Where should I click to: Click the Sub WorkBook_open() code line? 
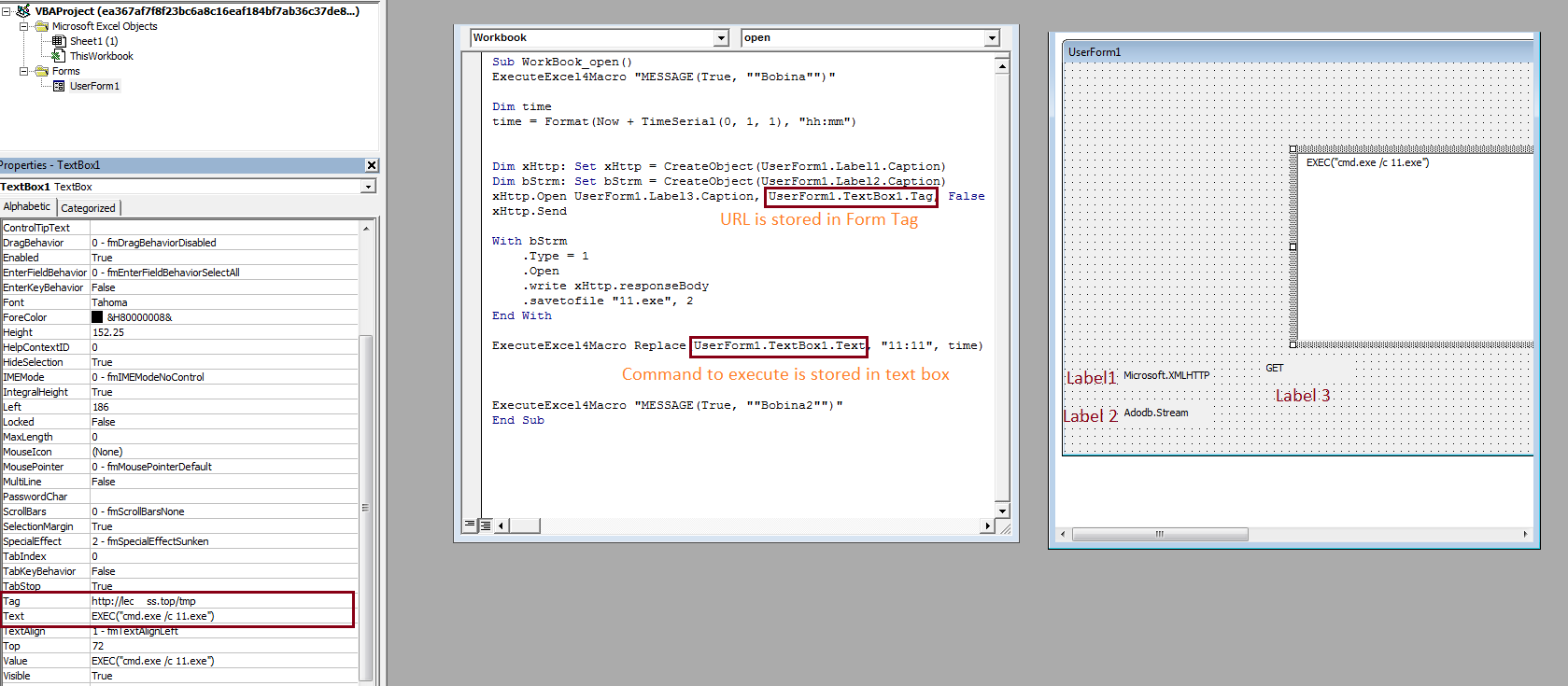(x=562, y=62)
